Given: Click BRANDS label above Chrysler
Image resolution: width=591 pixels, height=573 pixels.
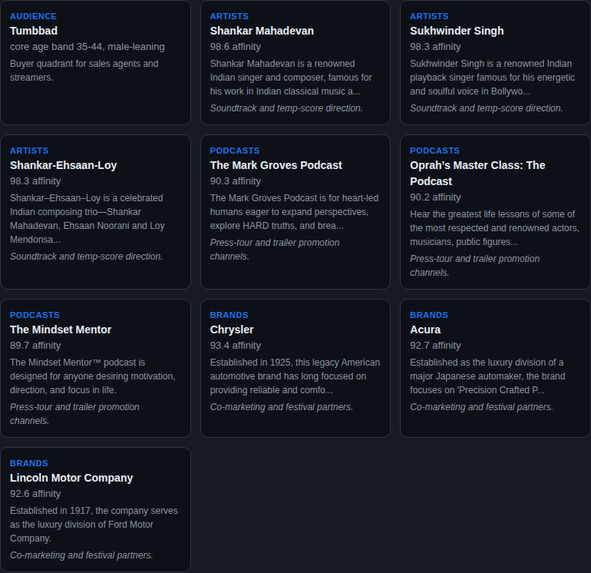Looking at the screenshot, I should [229, 315].
